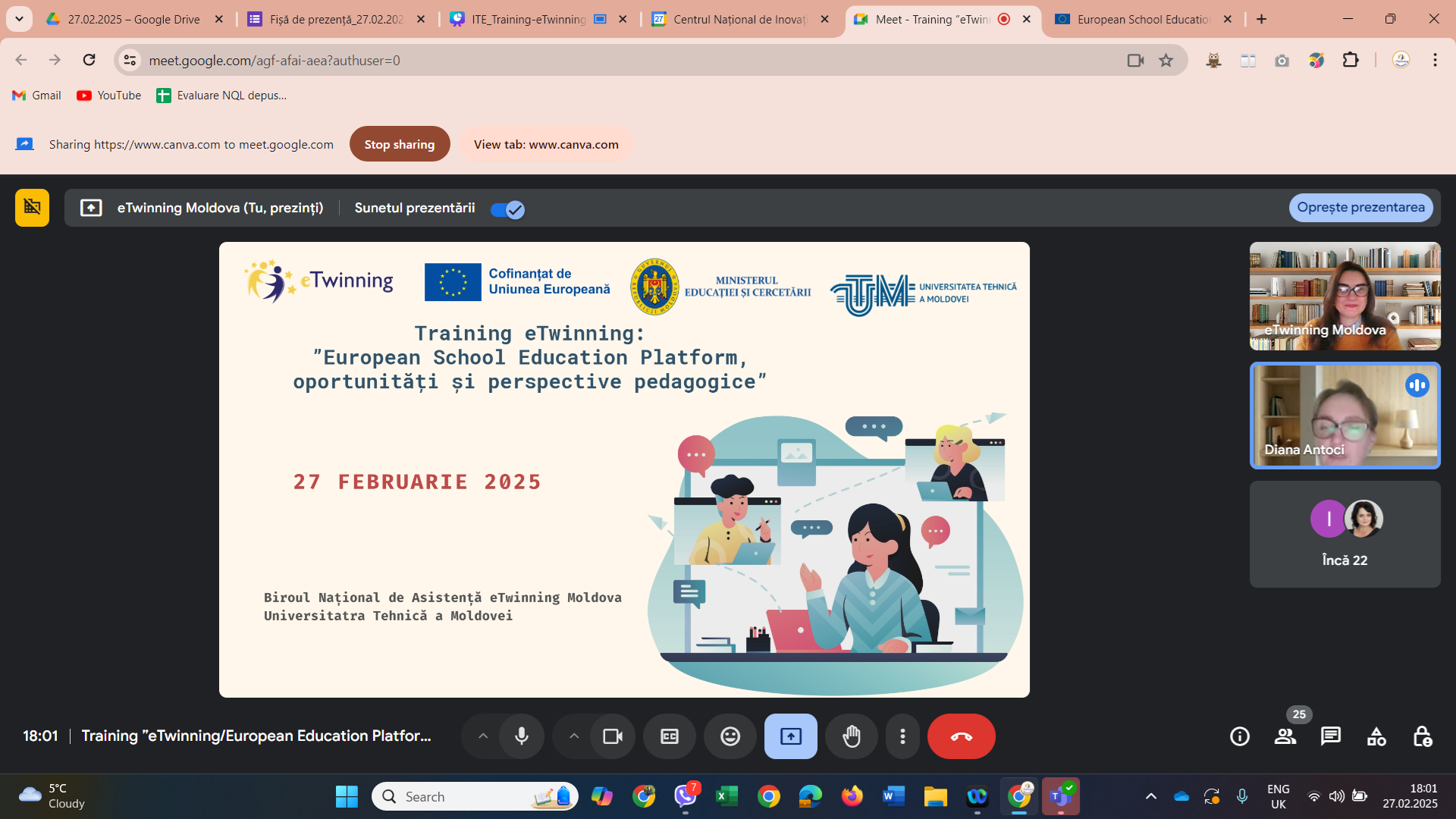
Task: Open host controls lock icon
Action: [1422, 736]
